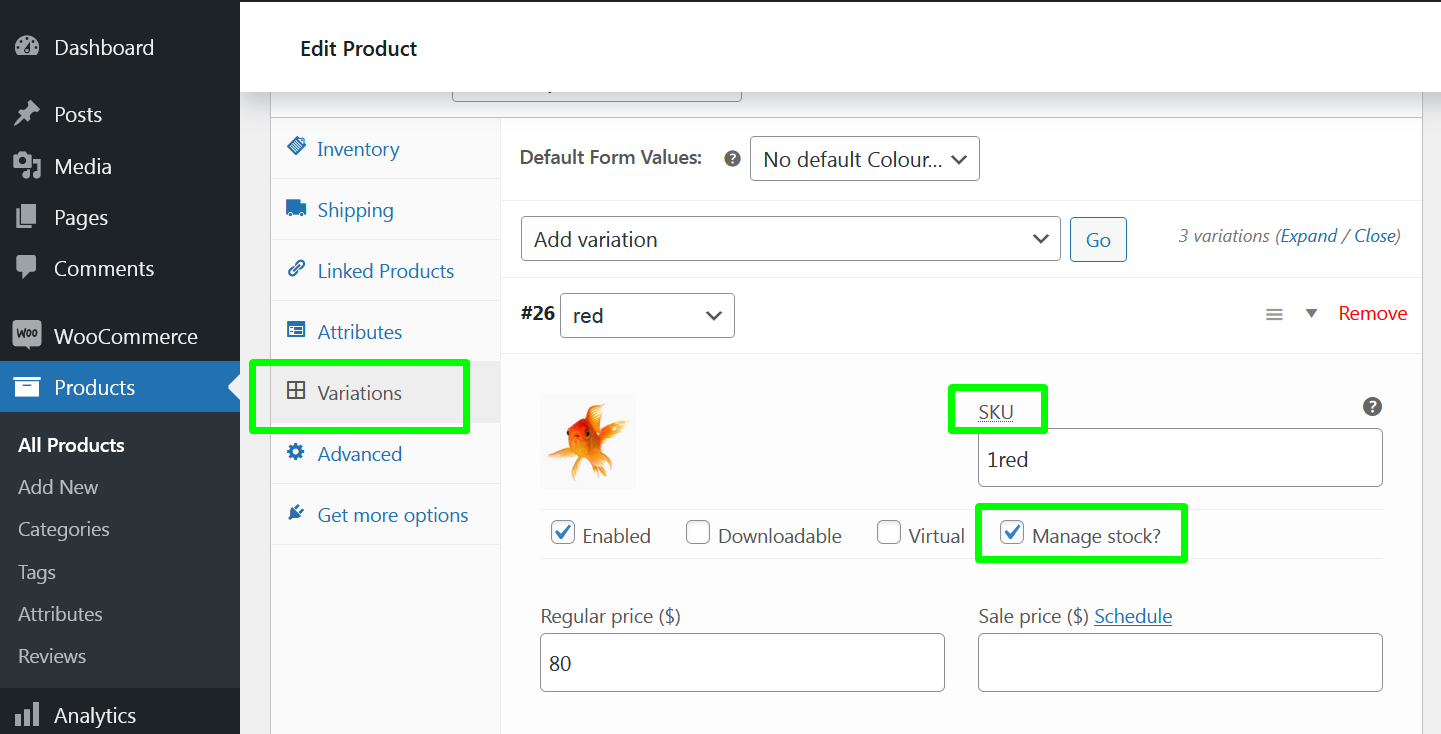
Task: Click the Inventory tag icon
Action: pyautogui.click(x=296, y=147)
